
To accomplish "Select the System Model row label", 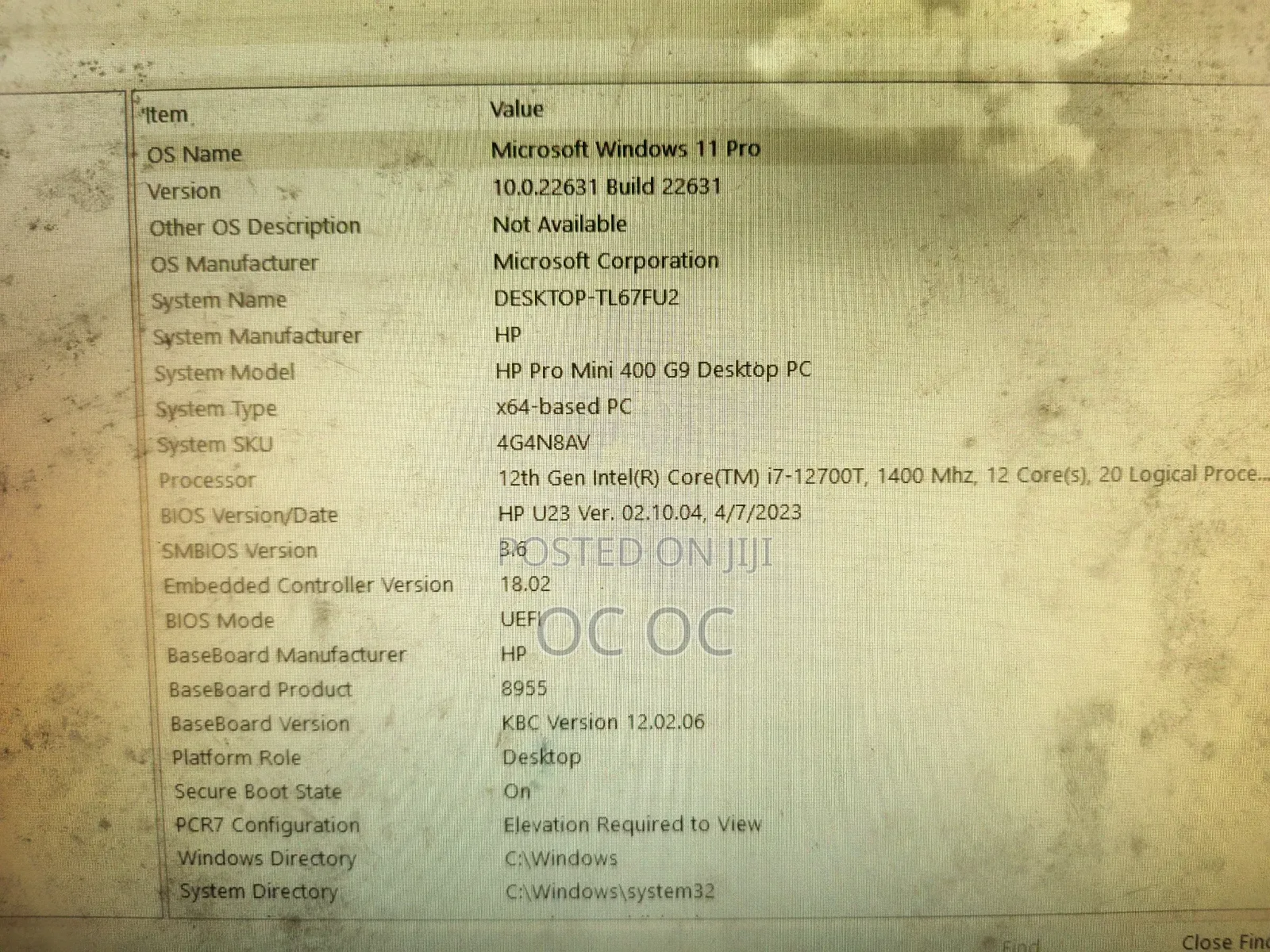I will [225, 373].
